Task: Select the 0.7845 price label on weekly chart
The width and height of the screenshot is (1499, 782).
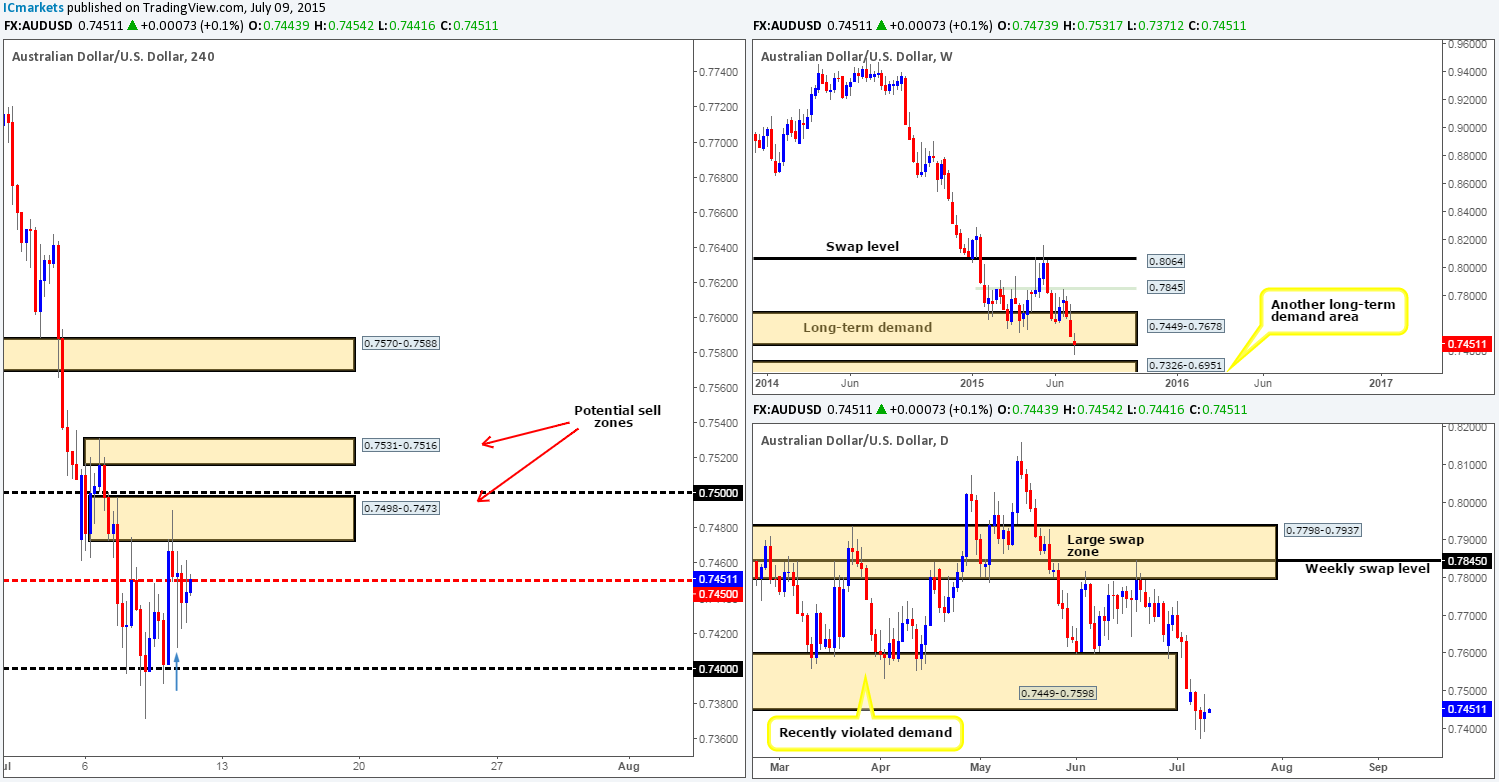Action: [1166, 288]
